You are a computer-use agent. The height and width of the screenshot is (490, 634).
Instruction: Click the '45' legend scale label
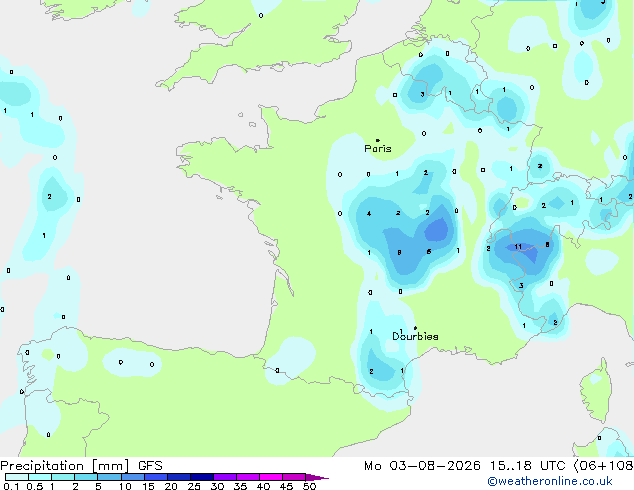287,486
